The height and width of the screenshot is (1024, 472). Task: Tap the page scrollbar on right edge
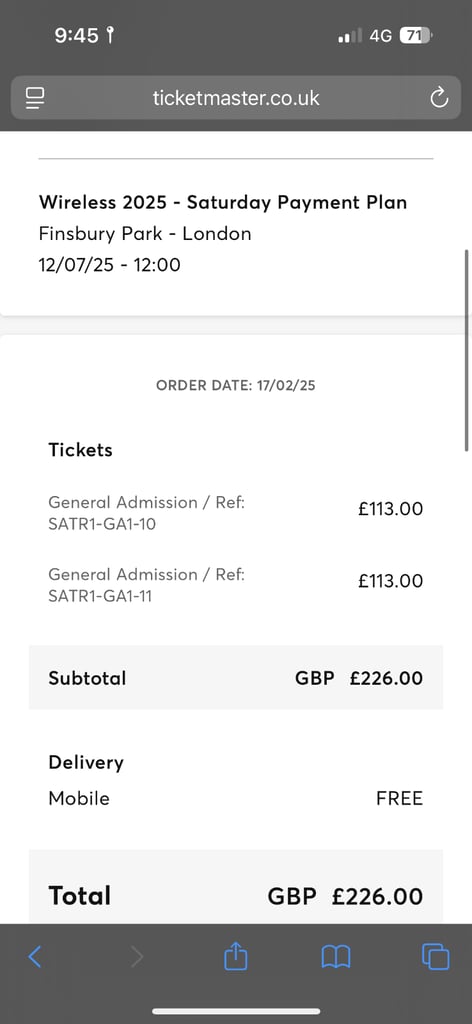(467, 350)
